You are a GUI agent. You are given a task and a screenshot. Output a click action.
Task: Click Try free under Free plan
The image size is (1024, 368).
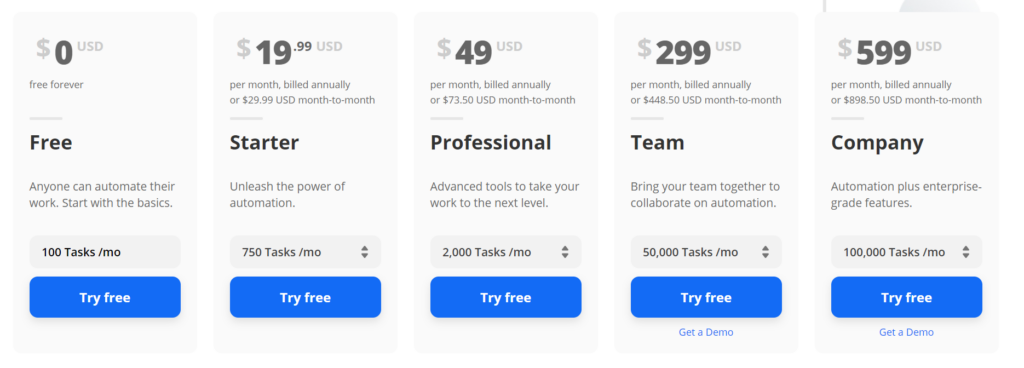coord(104,297)
